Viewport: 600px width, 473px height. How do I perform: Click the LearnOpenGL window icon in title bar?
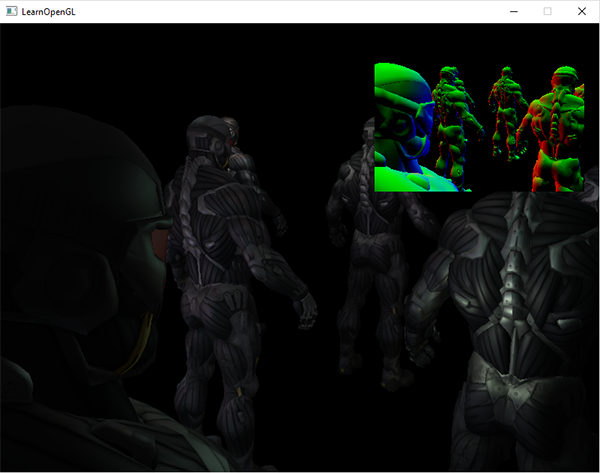coord(11,11)
